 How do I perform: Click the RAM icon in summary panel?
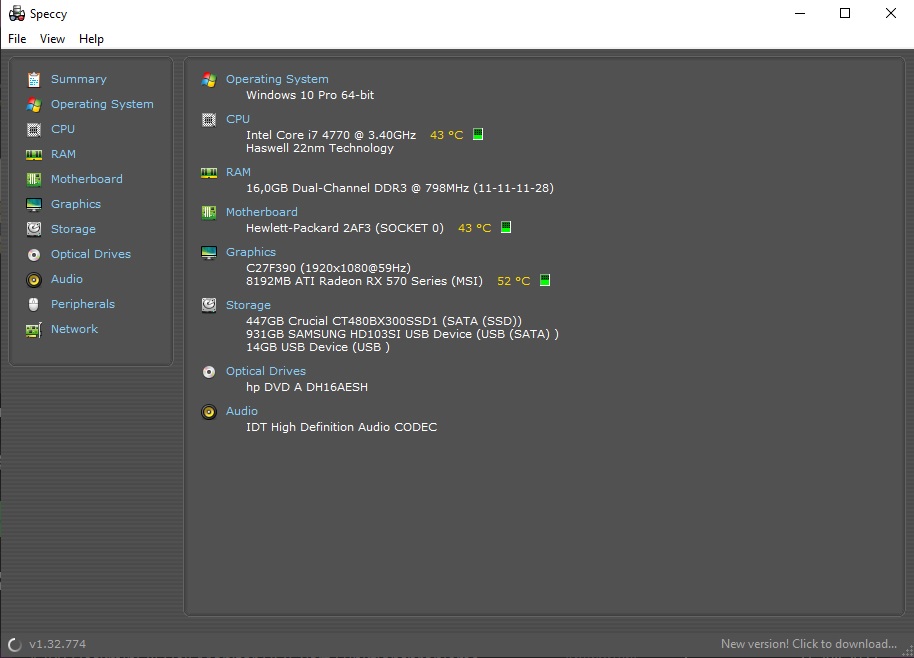point(209,173)
